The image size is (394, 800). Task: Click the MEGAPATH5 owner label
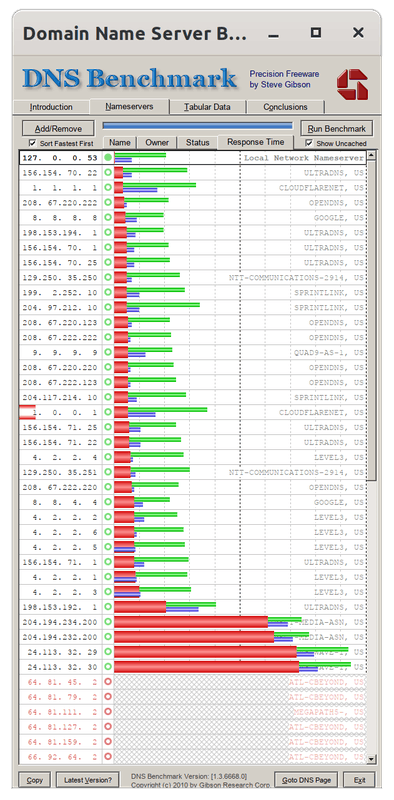pyautogui.click(x=329, y=712)
